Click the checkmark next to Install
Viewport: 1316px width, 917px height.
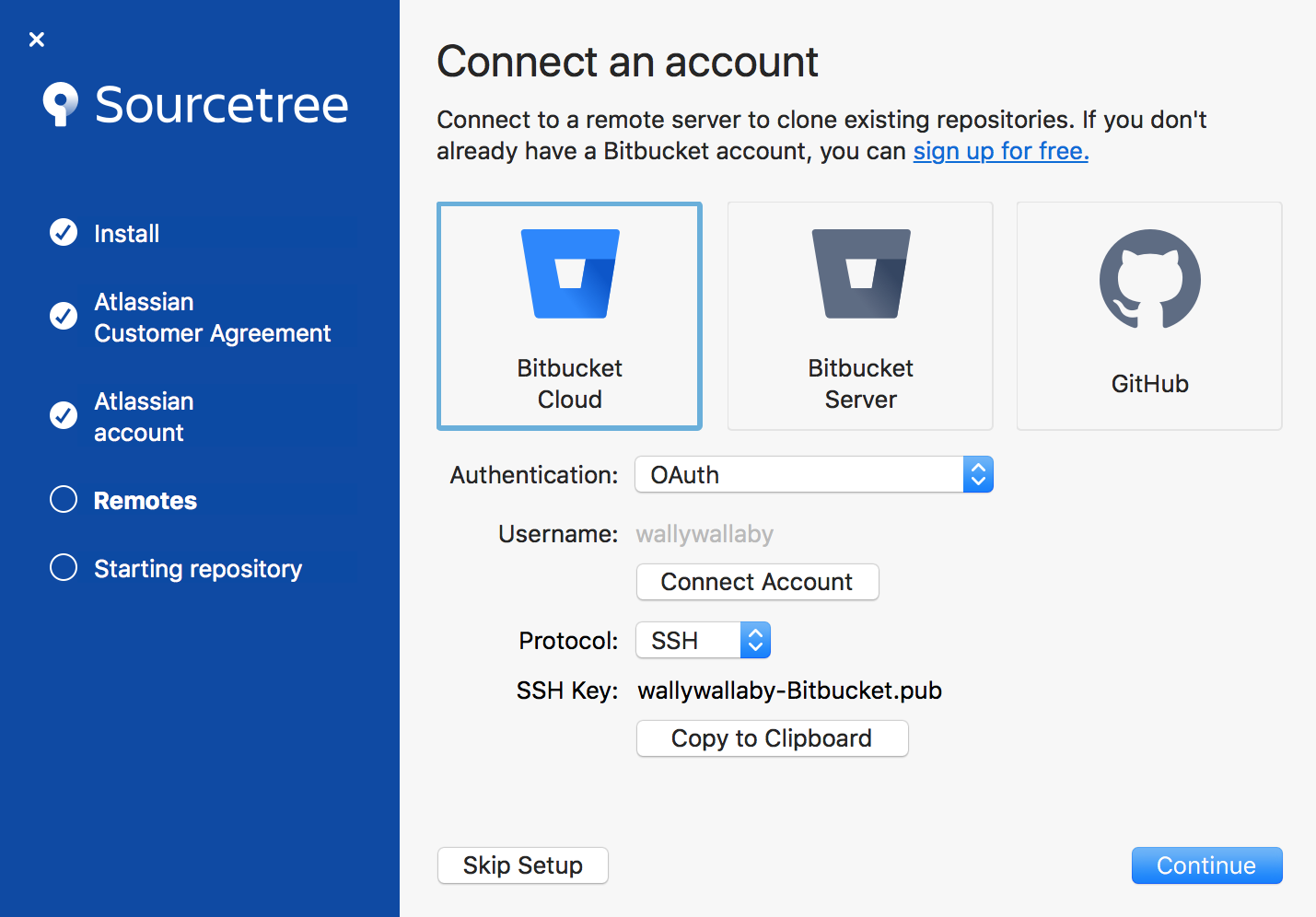click(x=63, y=233)
